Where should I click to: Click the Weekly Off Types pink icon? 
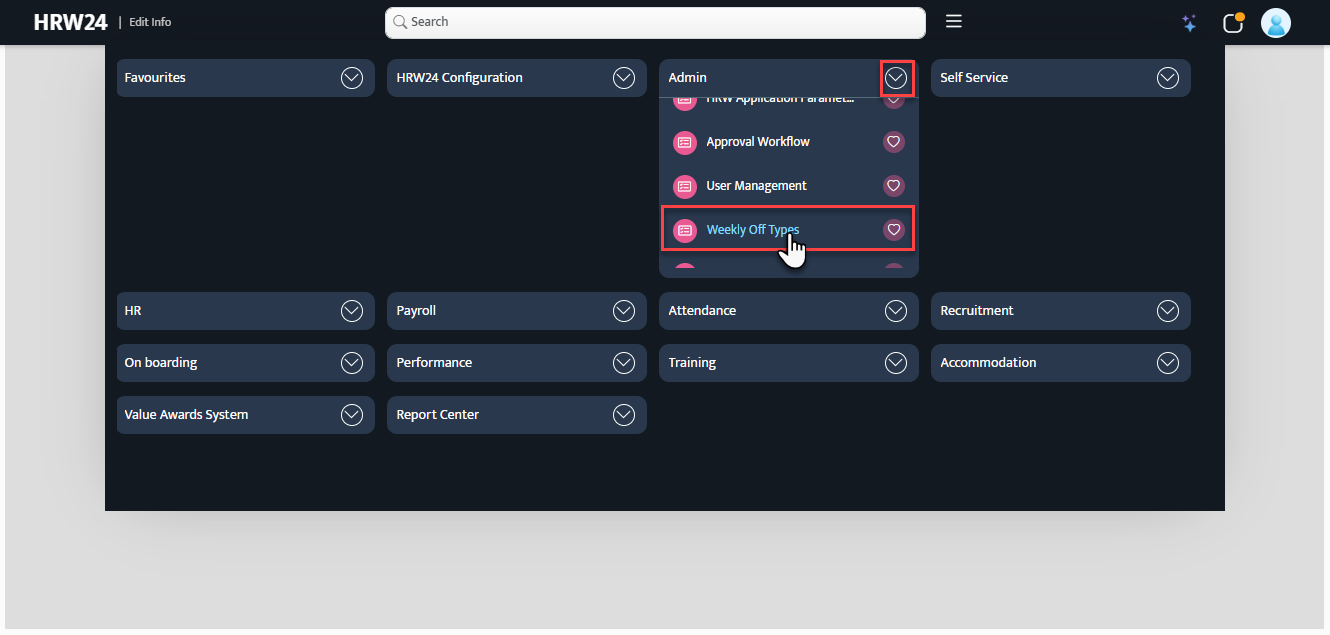[x=685, y=230]
